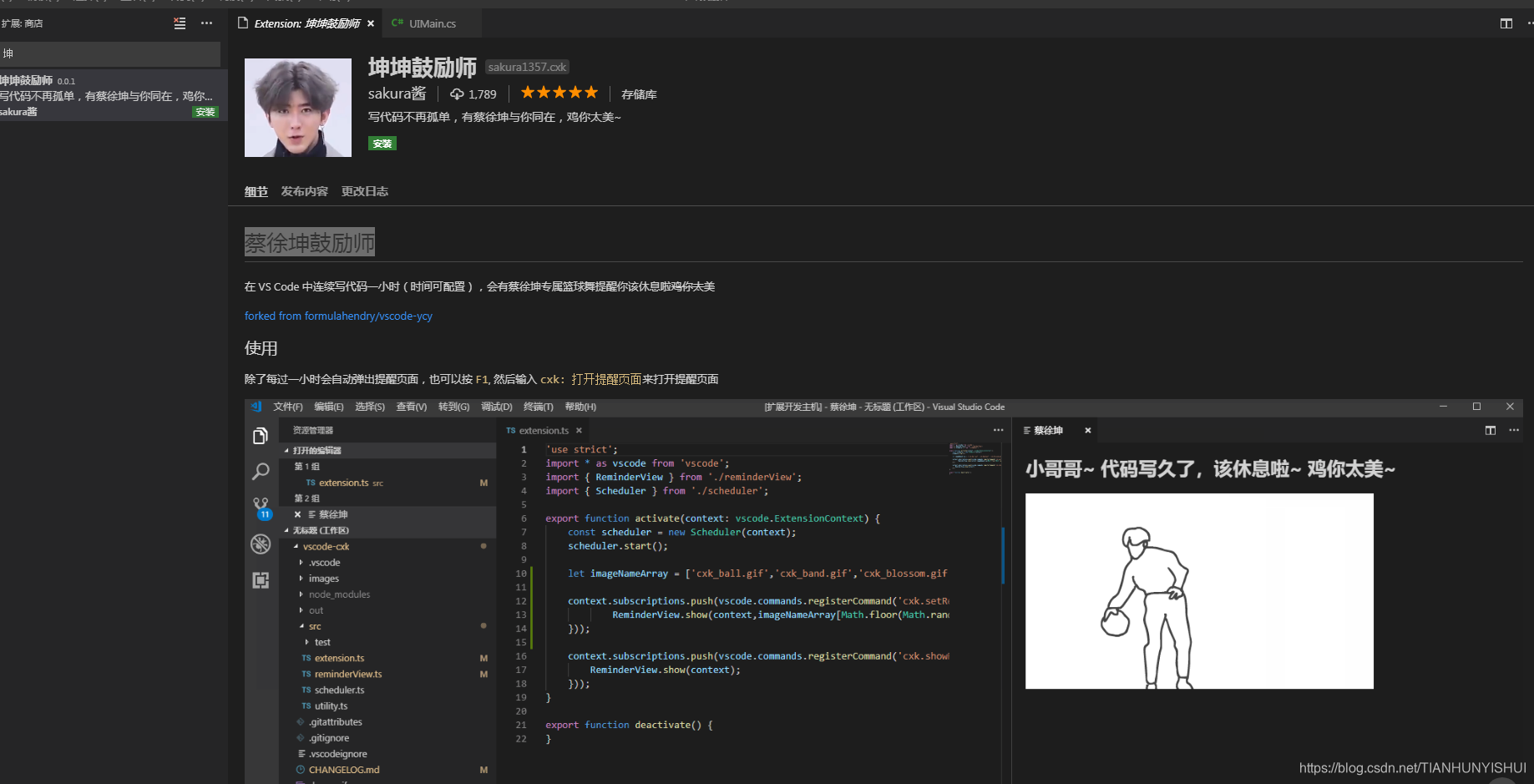Split the editor to the right
Screen dimensions: 1534x784
point(1506,23)
